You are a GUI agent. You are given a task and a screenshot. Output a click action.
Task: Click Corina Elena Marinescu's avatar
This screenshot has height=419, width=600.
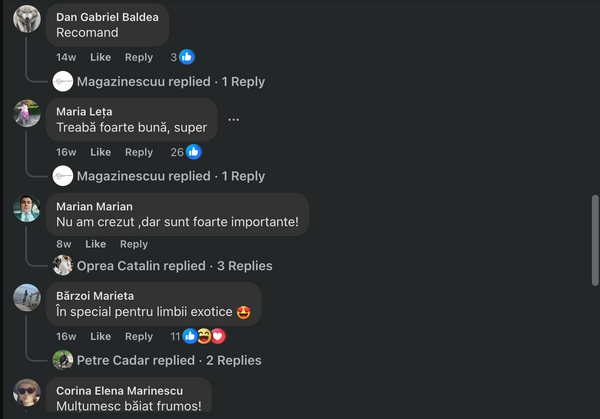28,393
